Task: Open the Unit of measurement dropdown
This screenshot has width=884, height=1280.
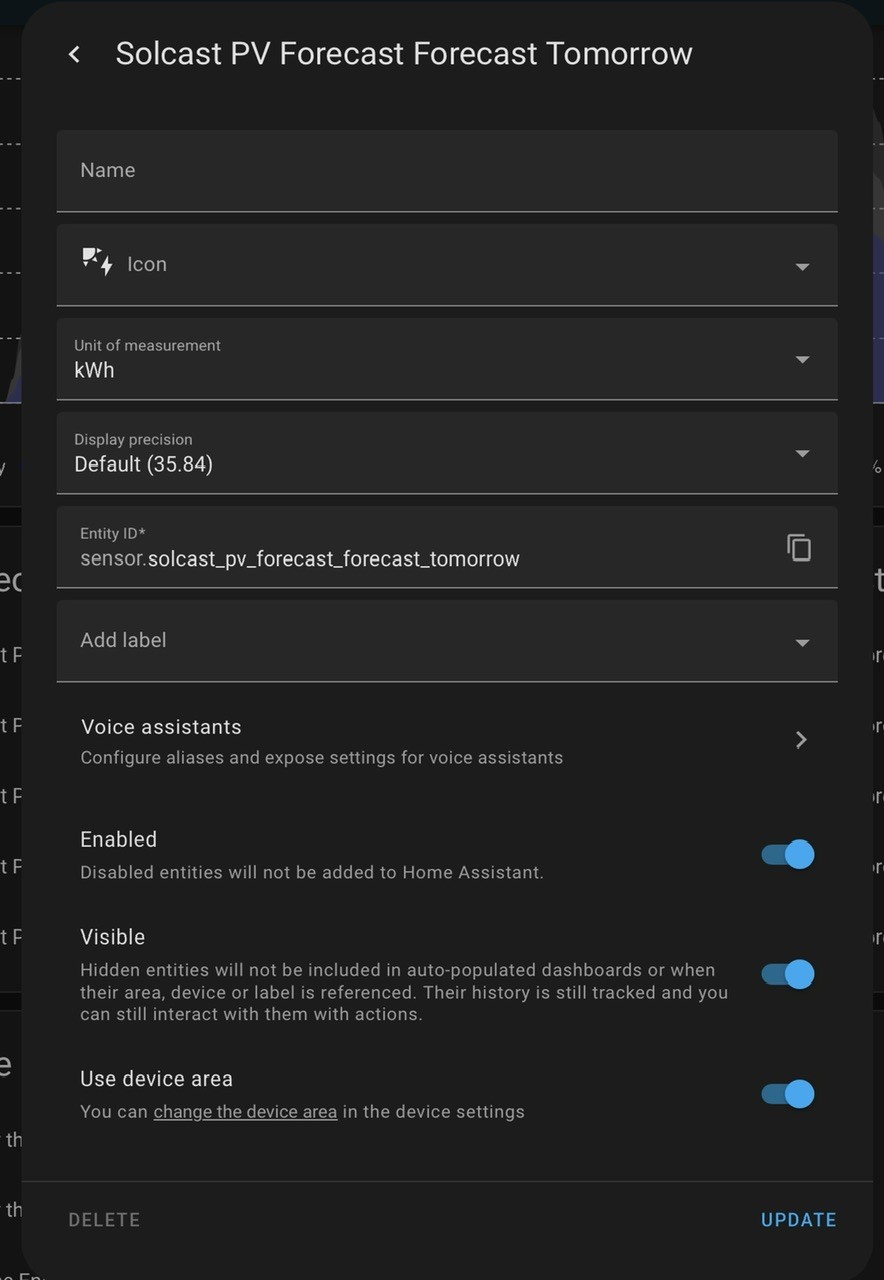Action: [447, 359]
